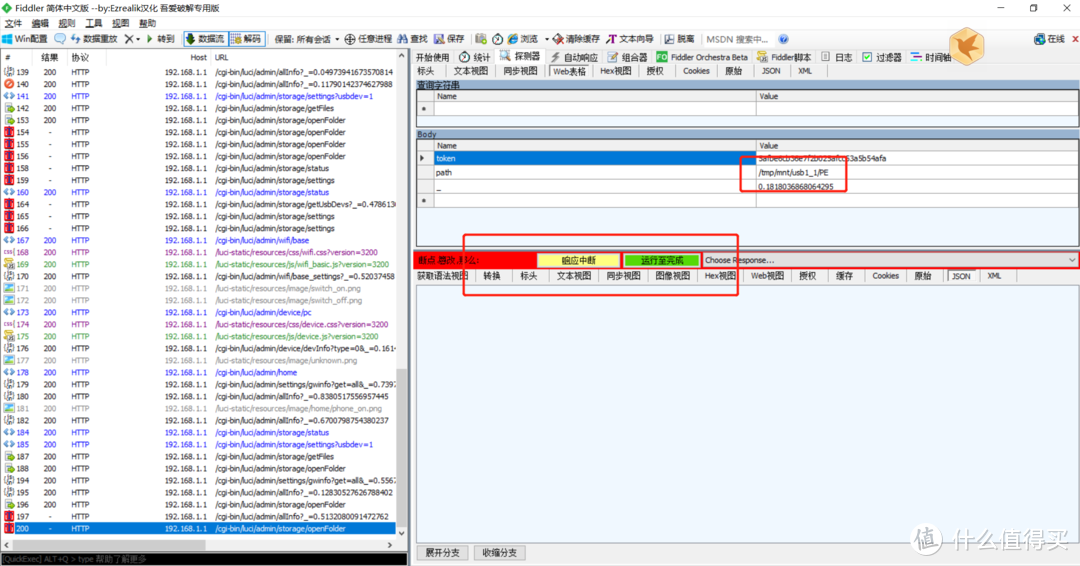Open the X remove dropdown arrow
This screenshot has height=566, width=1080.
click(138, 39)
